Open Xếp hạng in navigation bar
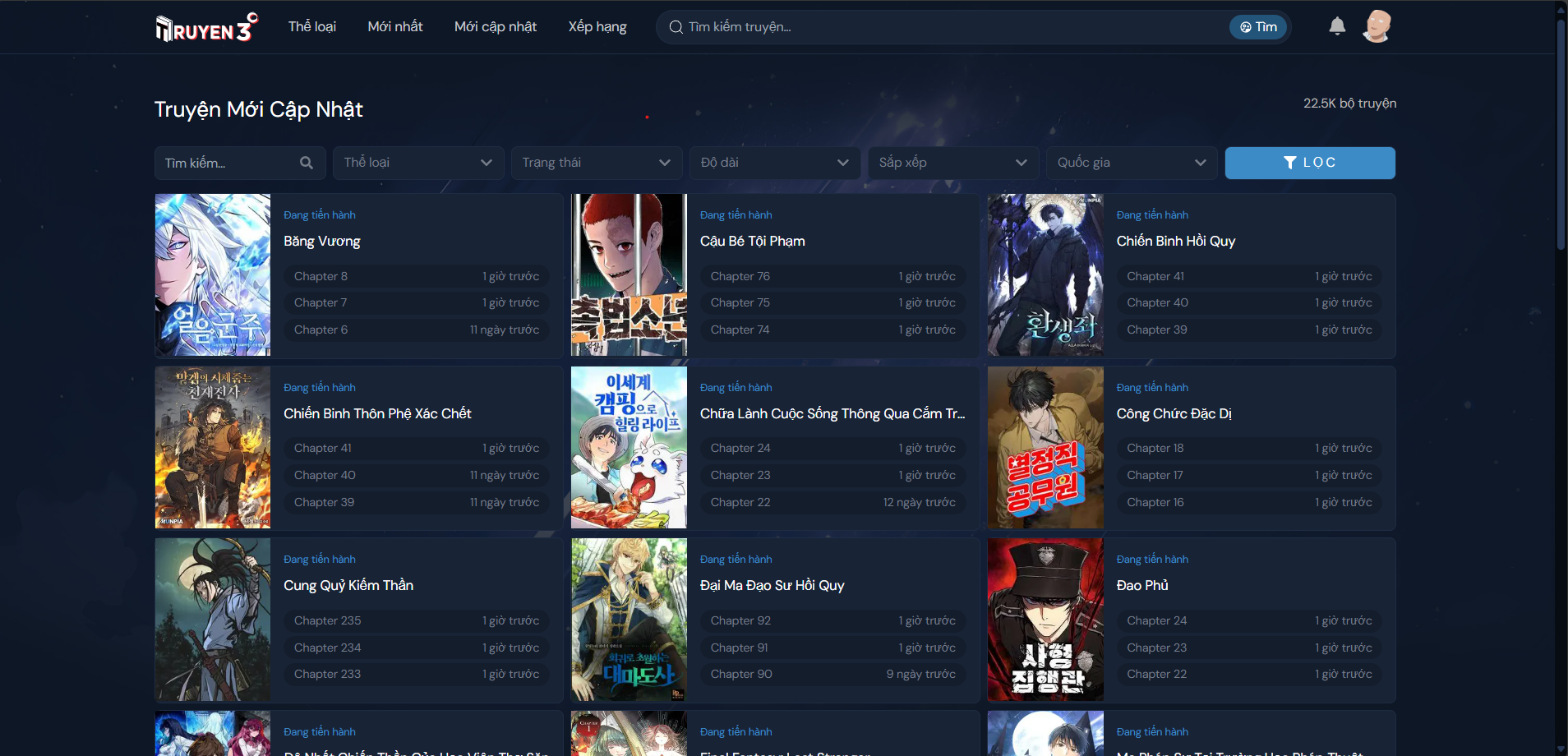The image size is (1568, 756). coord(597,26)
